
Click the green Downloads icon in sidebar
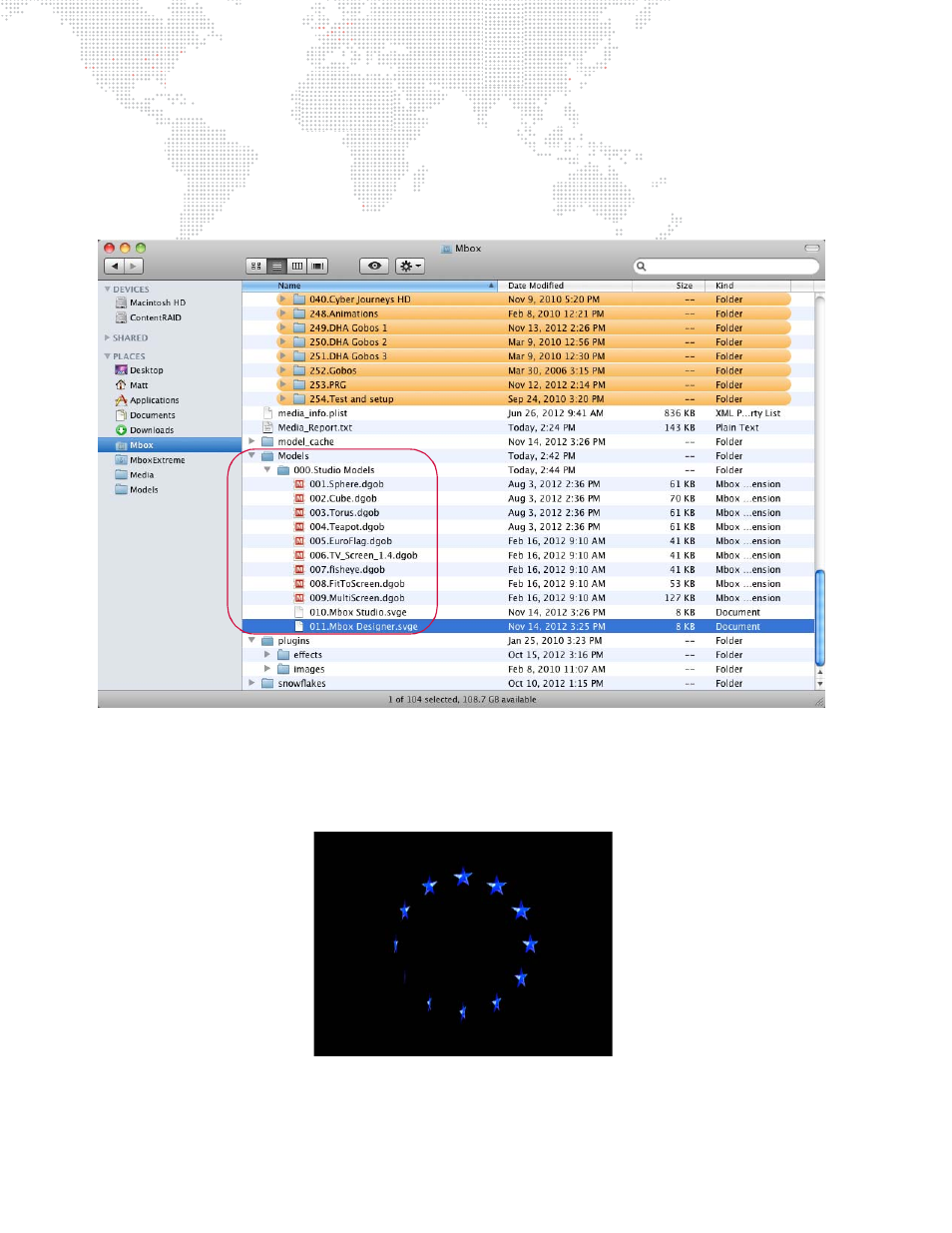click(121, 430)
